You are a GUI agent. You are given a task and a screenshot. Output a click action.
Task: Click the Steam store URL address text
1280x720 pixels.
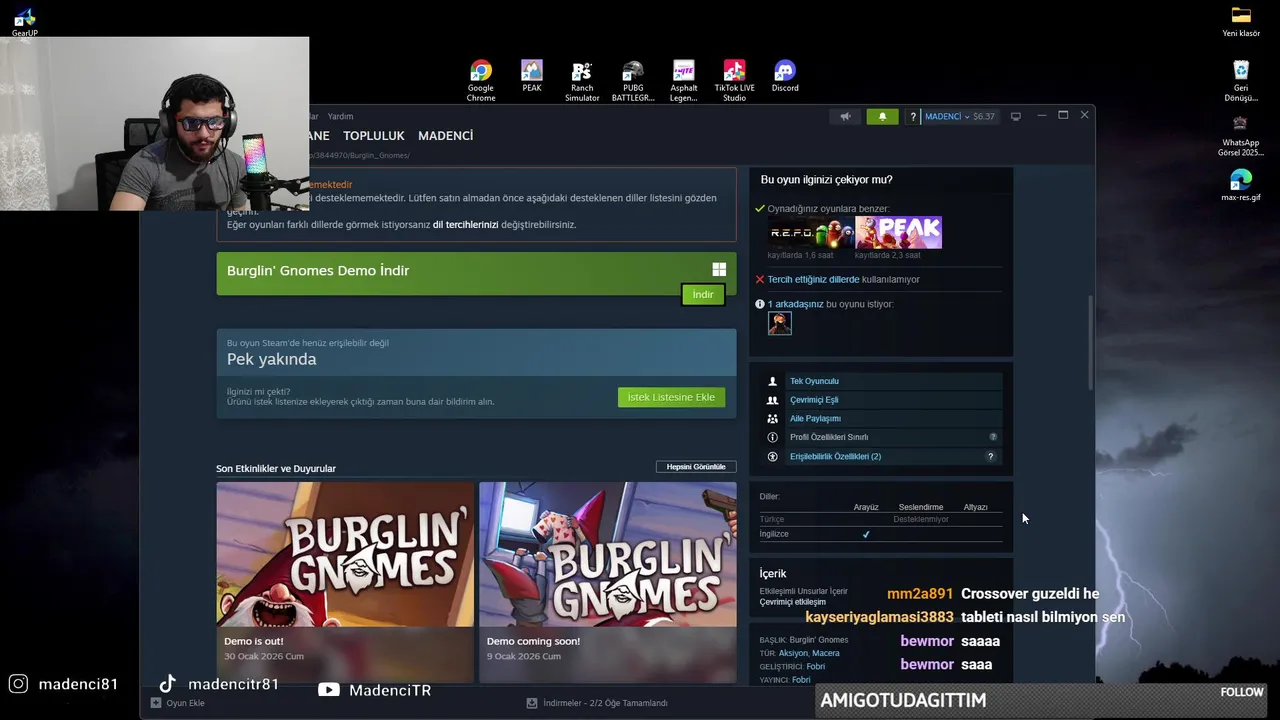358,155
